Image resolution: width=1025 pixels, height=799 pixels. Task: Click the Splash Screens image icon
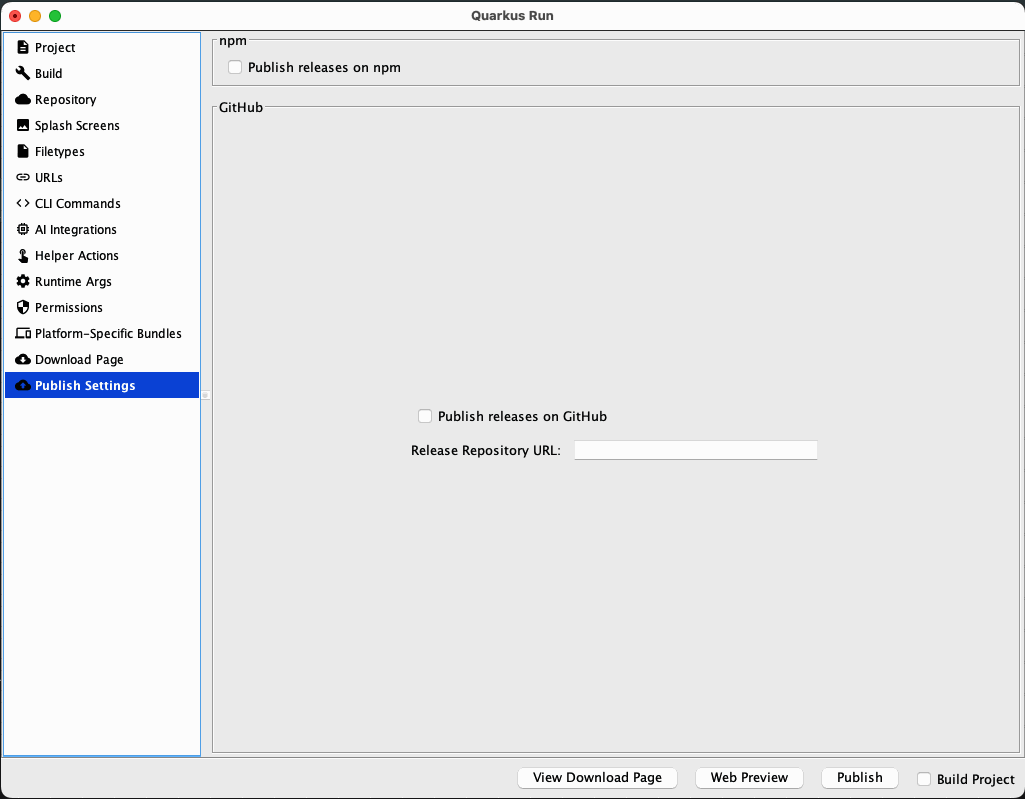coord(23,125)
